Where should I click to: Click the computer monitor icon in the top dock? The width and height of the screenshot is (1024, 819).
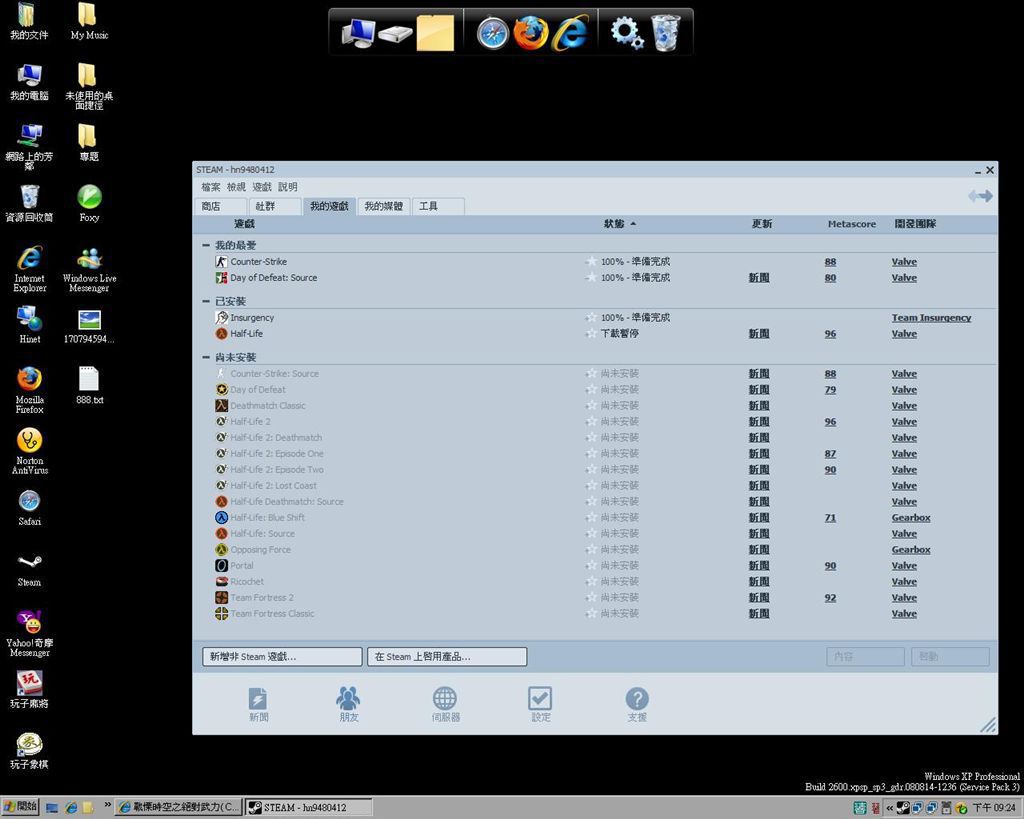(x=358, y=33)
